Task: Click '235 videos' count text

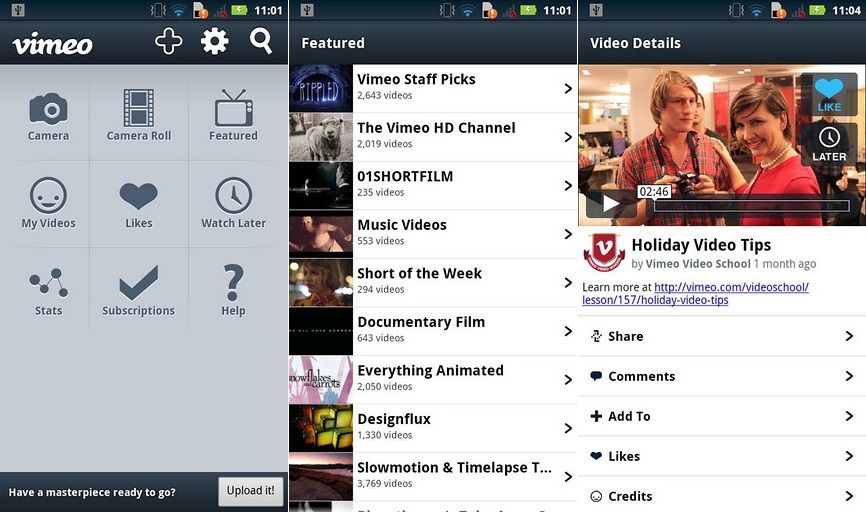Action: click(x=381, y=193)
